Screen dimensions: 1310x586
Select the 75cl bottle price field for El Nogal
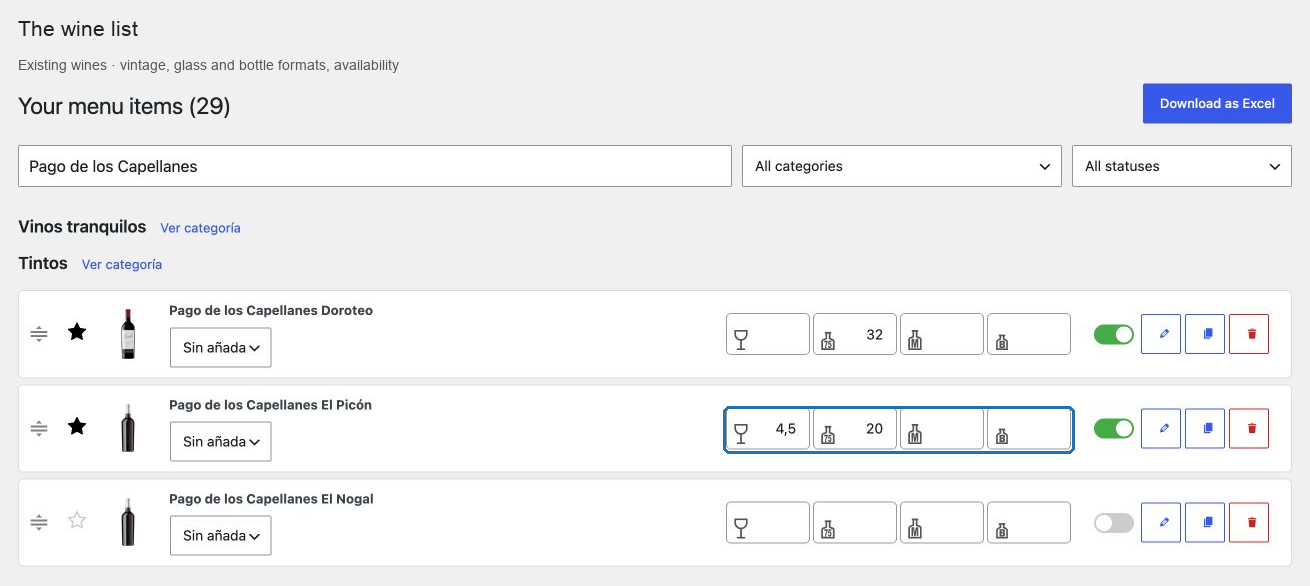(x=855, y=523)
